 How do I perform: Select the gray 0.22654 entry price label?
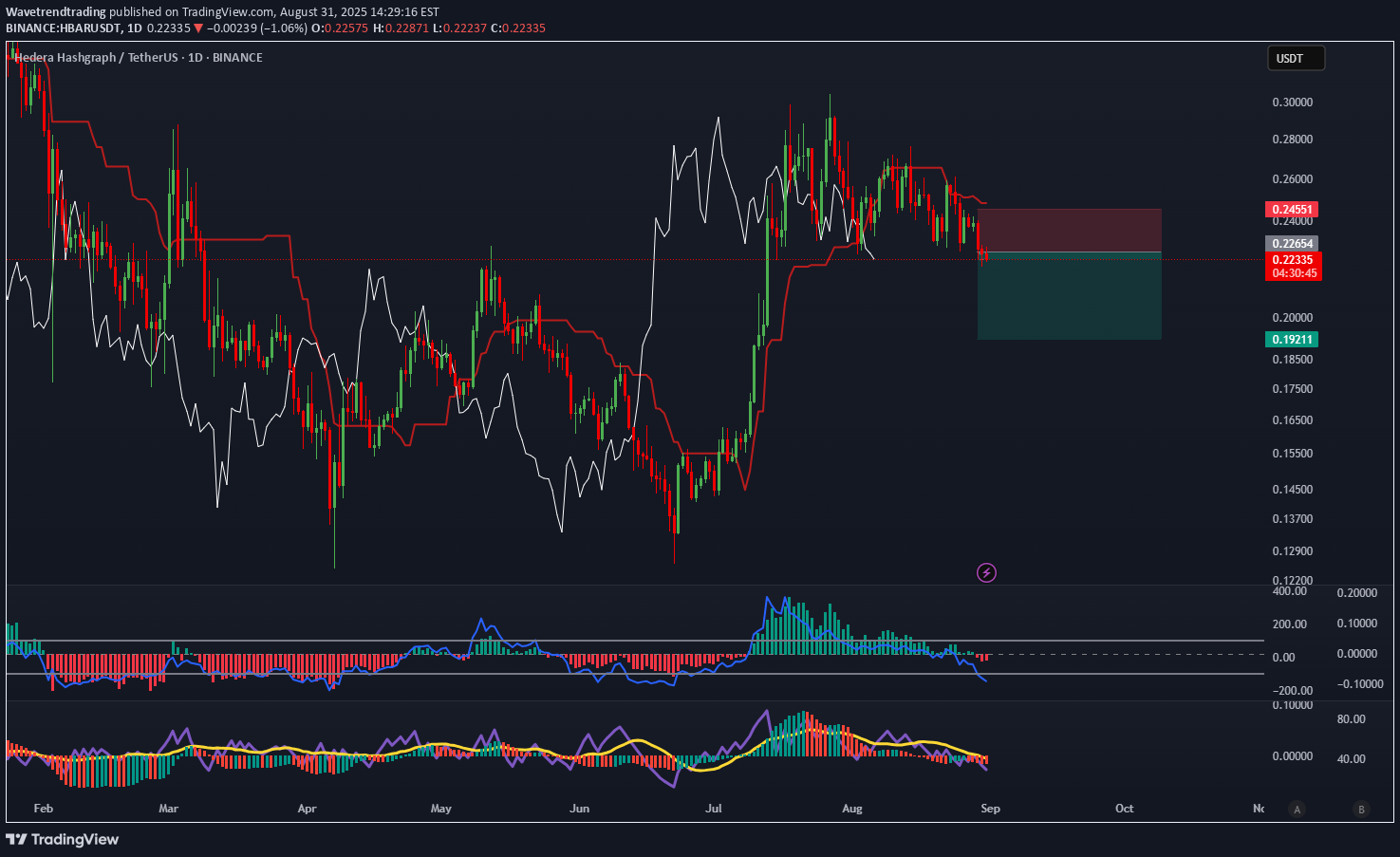1292,244
